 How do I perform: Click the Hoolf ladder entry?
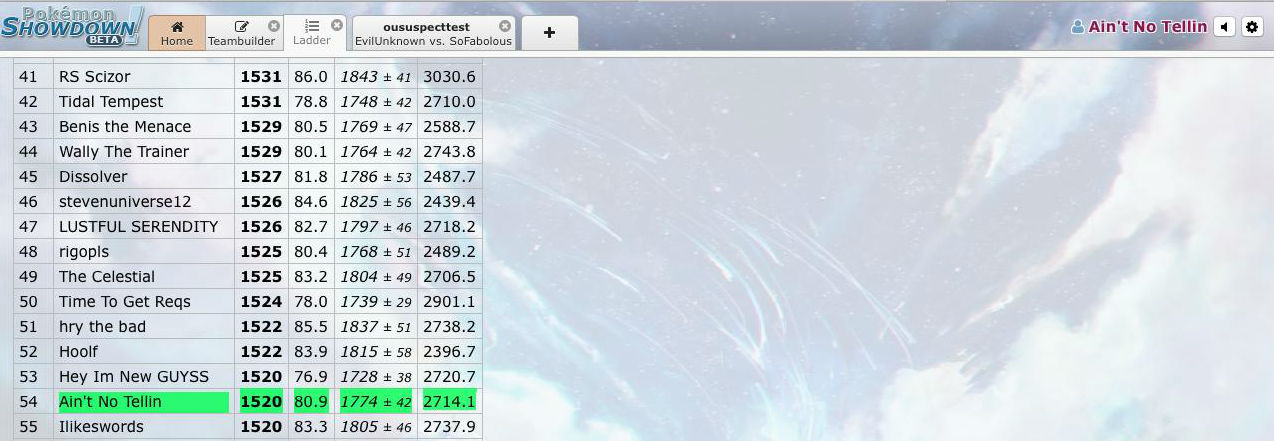[x=79, y=352]
